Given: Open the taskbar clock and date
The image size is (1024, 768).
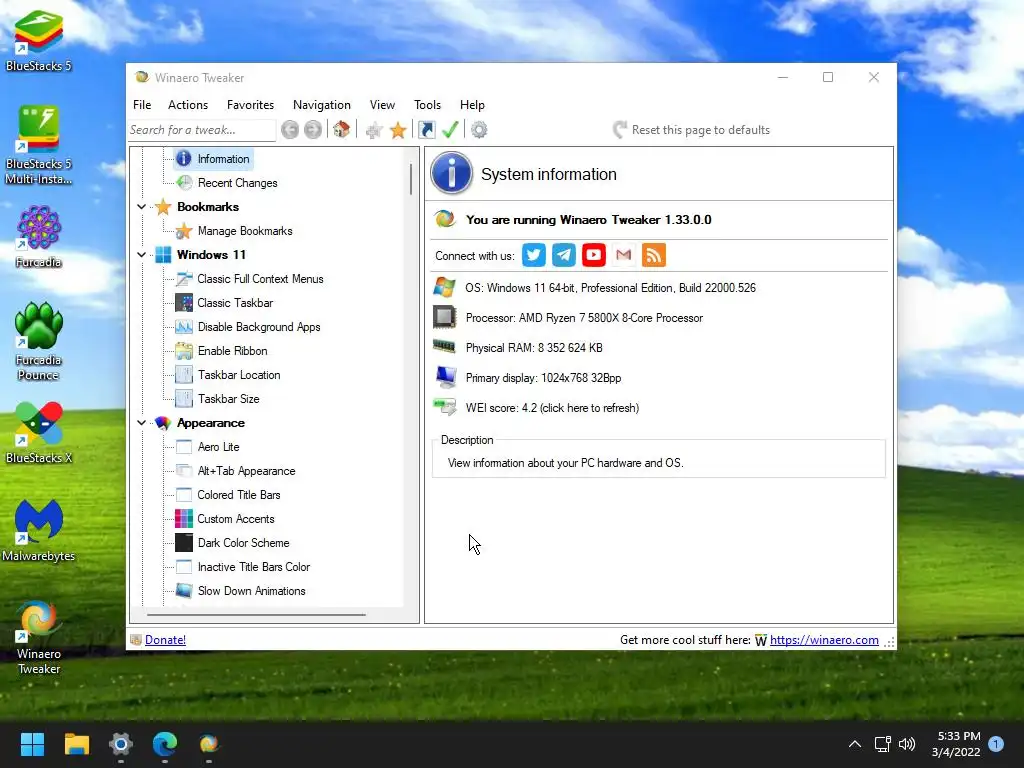Looking at the screenshot, I should point(956,744).
